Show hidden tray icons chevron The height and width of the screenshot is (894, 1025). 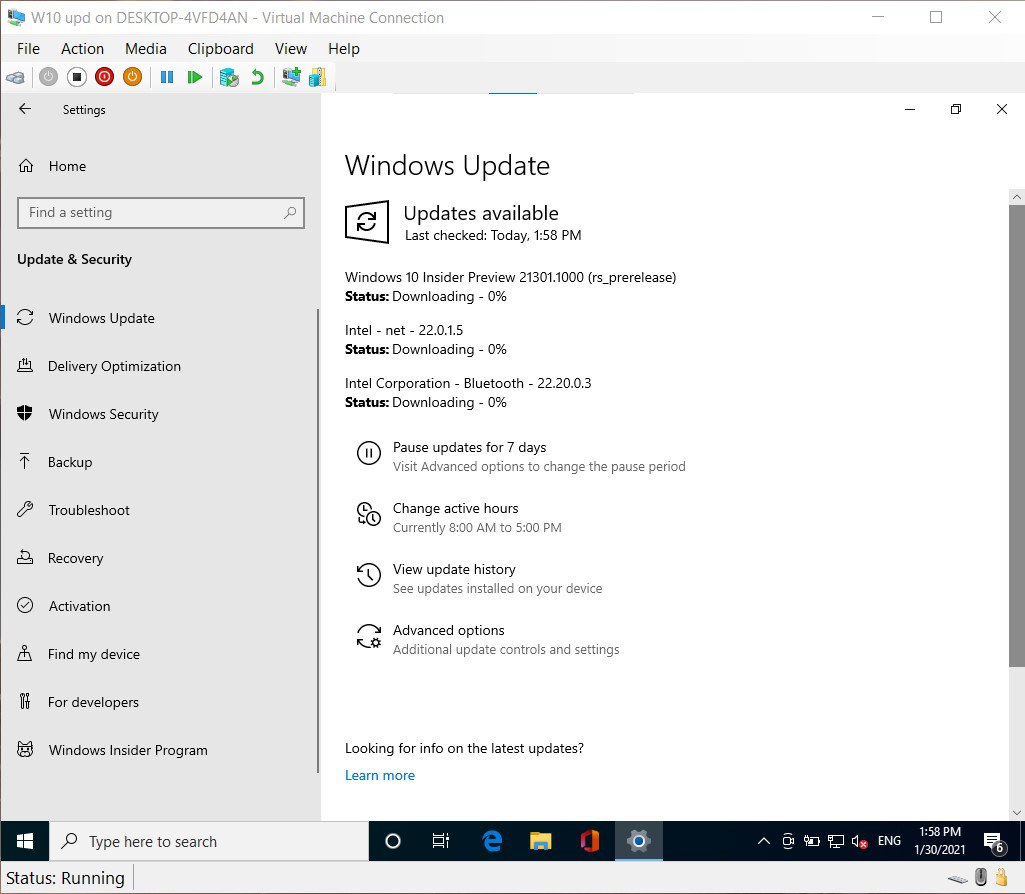click(x=764, y=841)
